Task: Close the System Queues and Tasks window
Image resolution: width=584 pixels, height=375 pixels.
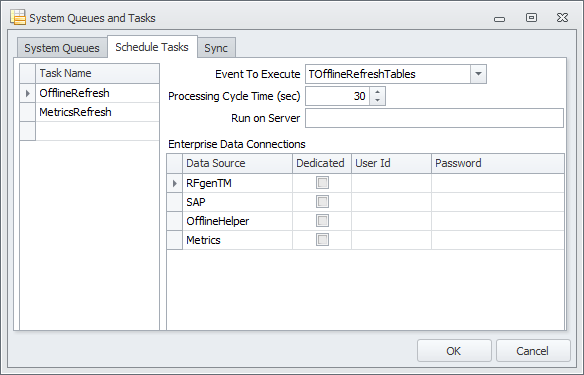Action: point(562,18)
